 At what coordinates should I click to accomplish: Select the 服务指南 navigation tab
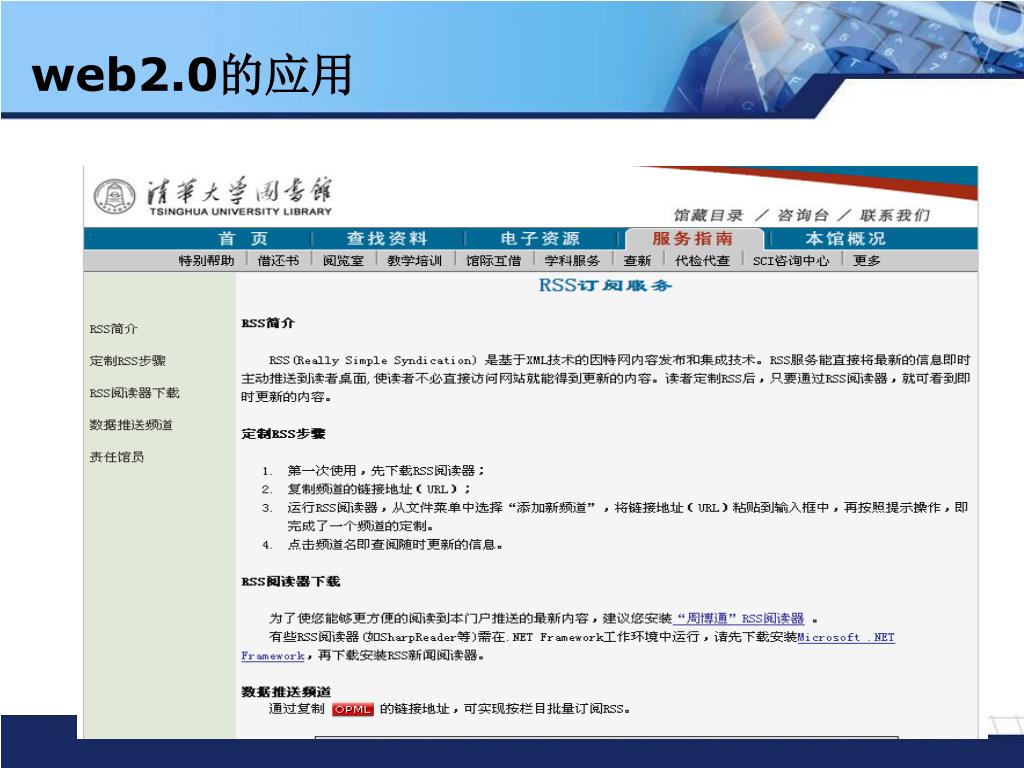[693, 238]
